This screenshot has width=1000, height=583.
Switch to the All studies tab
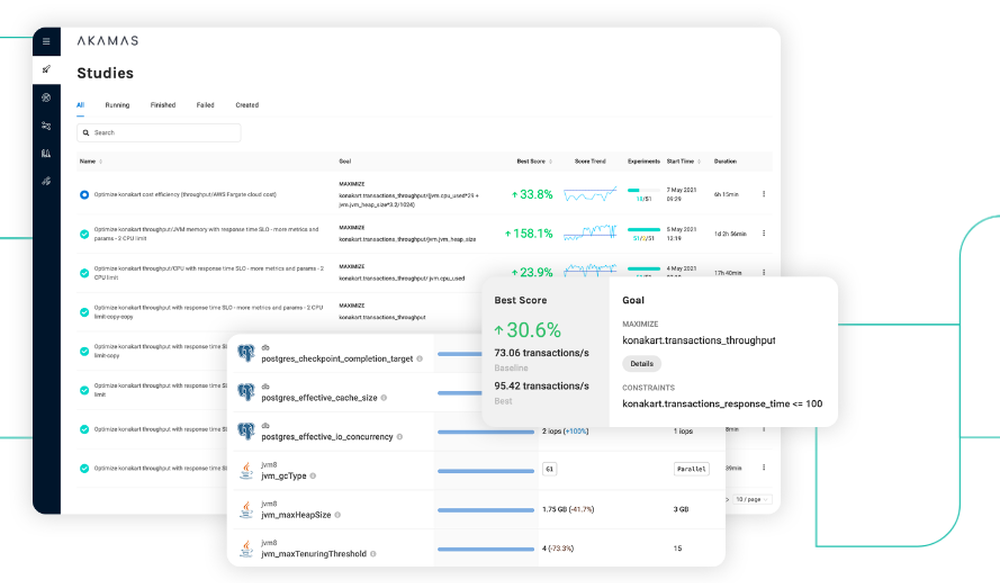(80, 105)
